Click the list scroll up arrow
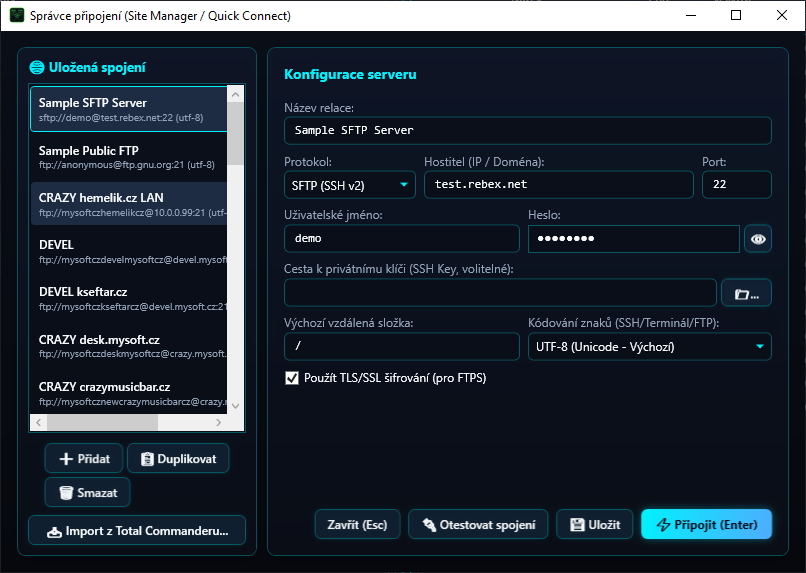The width and height of the screenshot is (806, 573). point(235,95)
